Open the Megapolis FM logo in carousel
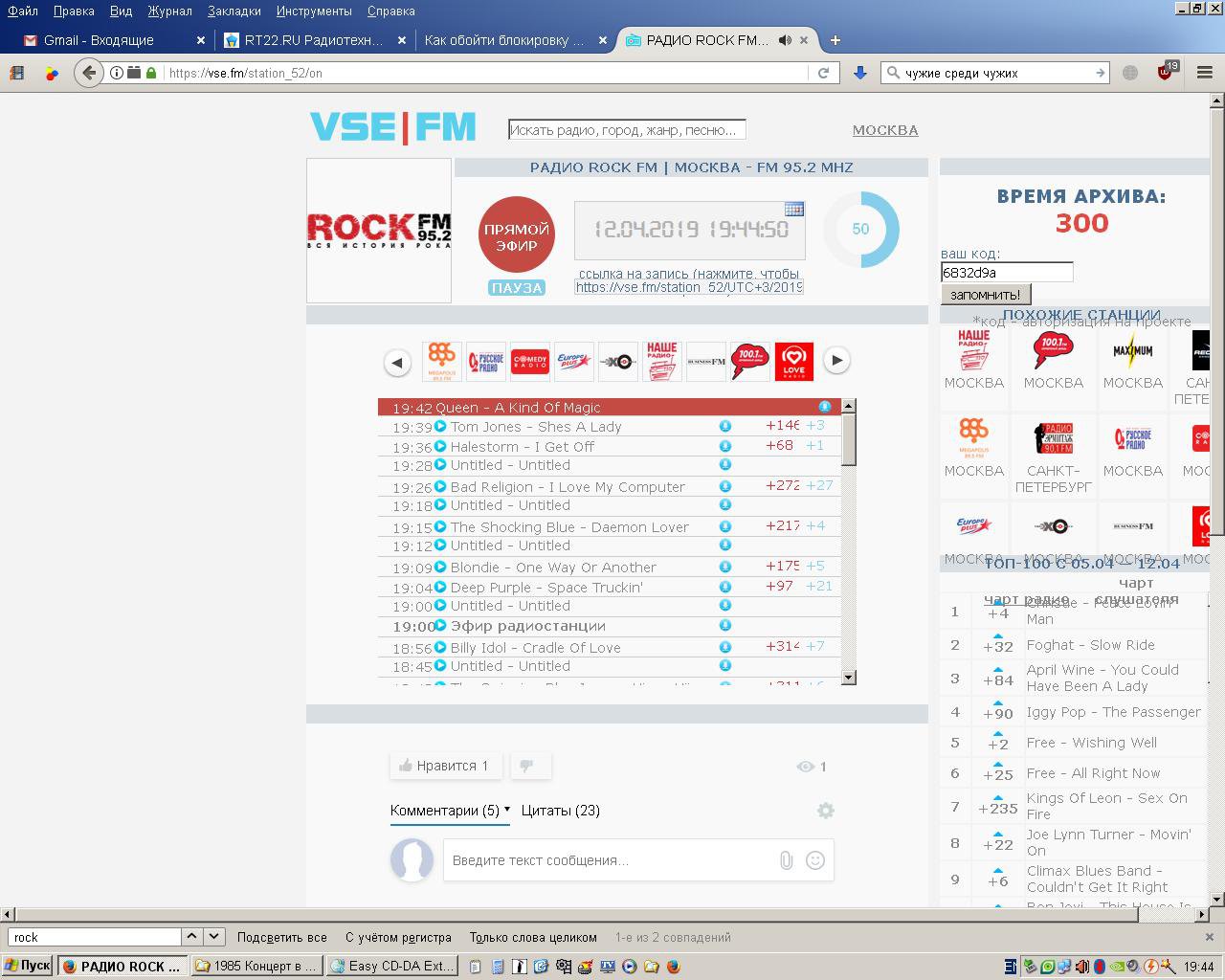 (441, 361)
